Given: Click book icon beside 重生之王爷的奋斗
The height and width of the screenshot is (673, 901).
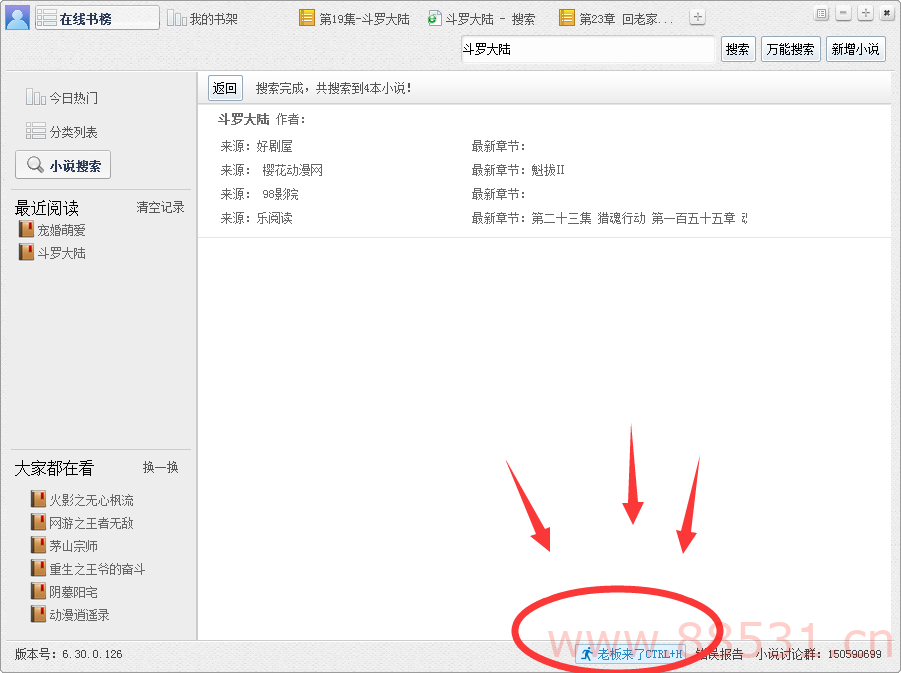Looking at the screenshot, I should point(38,568).
